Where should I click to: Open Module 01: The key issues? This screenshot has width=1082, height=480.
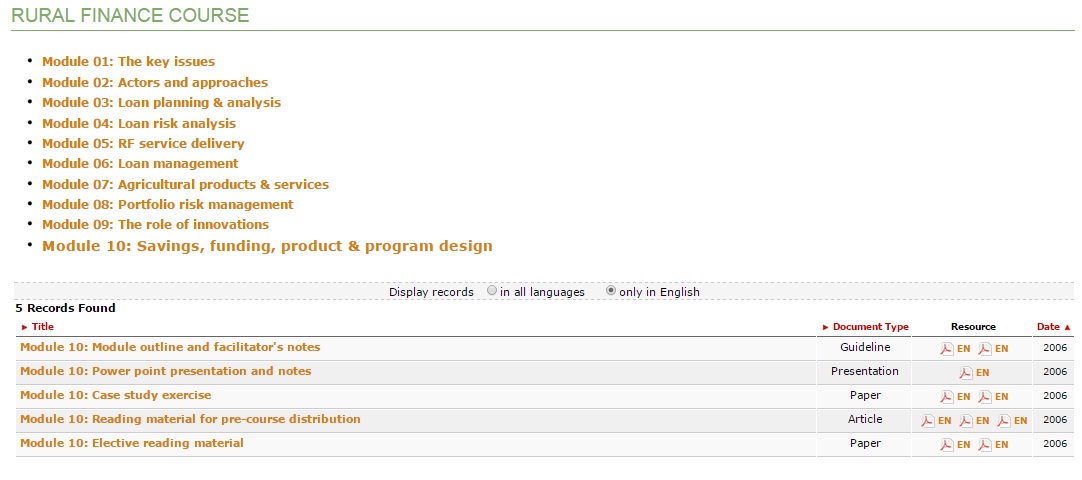coord(128,62)
